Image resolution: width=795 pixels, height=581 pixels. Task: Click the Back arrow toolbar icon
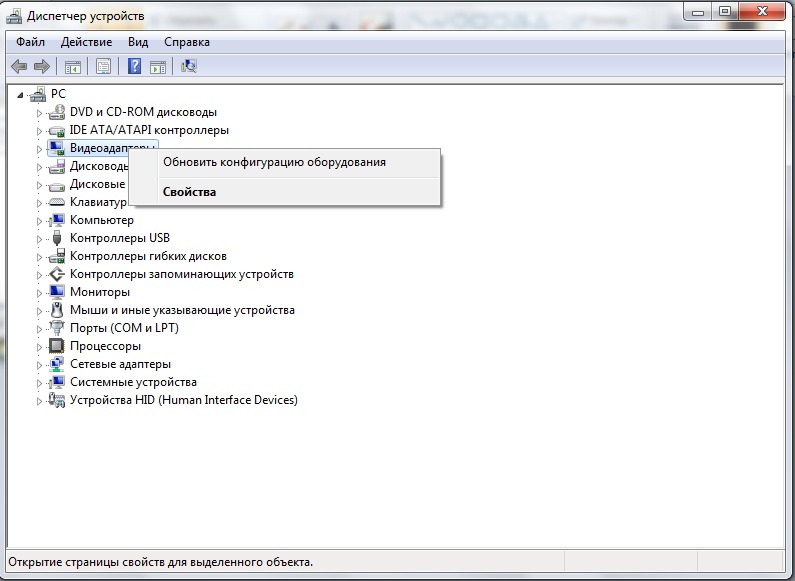point(19,66)
